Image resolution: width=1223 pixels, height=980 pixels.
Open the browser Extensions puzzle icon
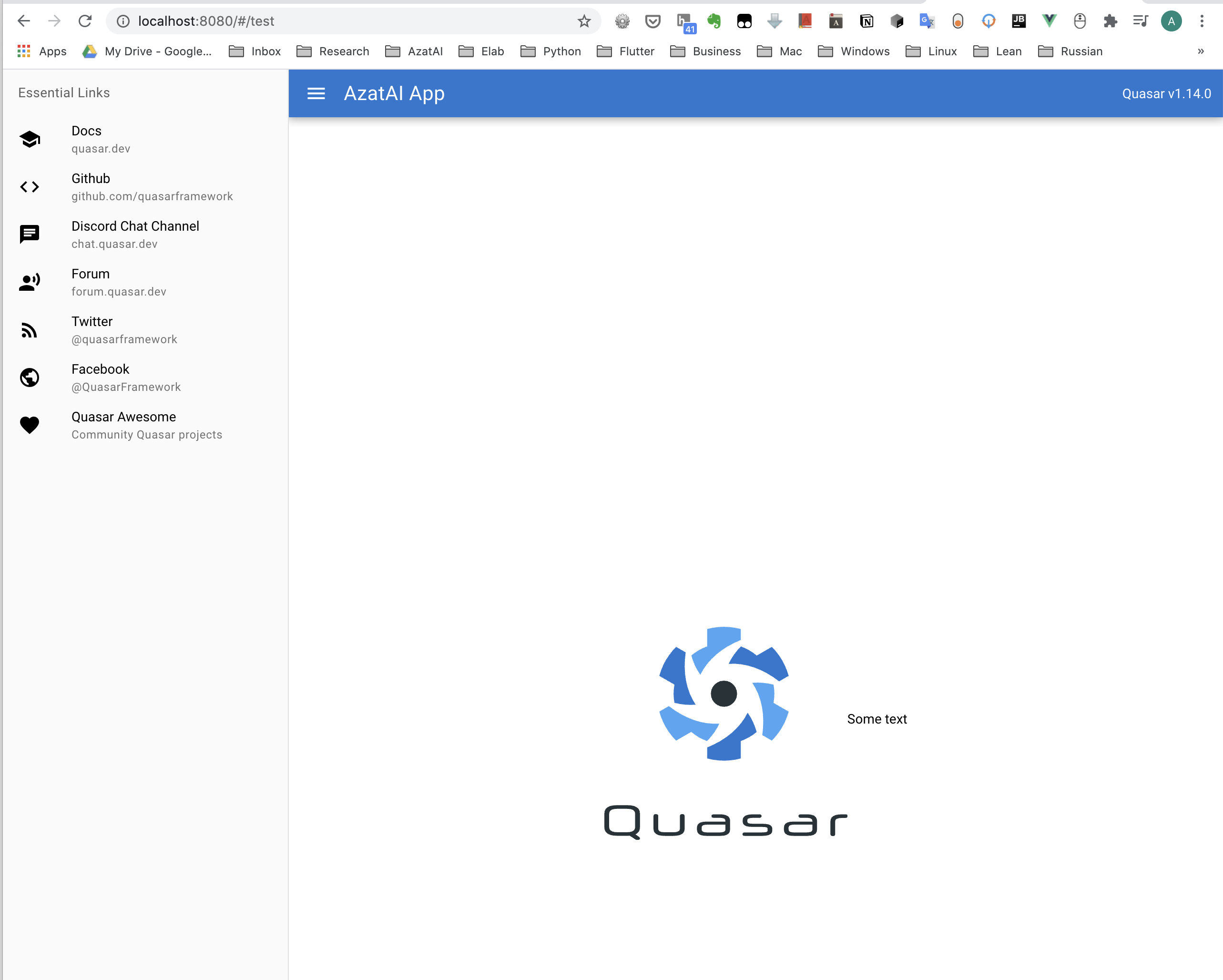click(1110, 21)
